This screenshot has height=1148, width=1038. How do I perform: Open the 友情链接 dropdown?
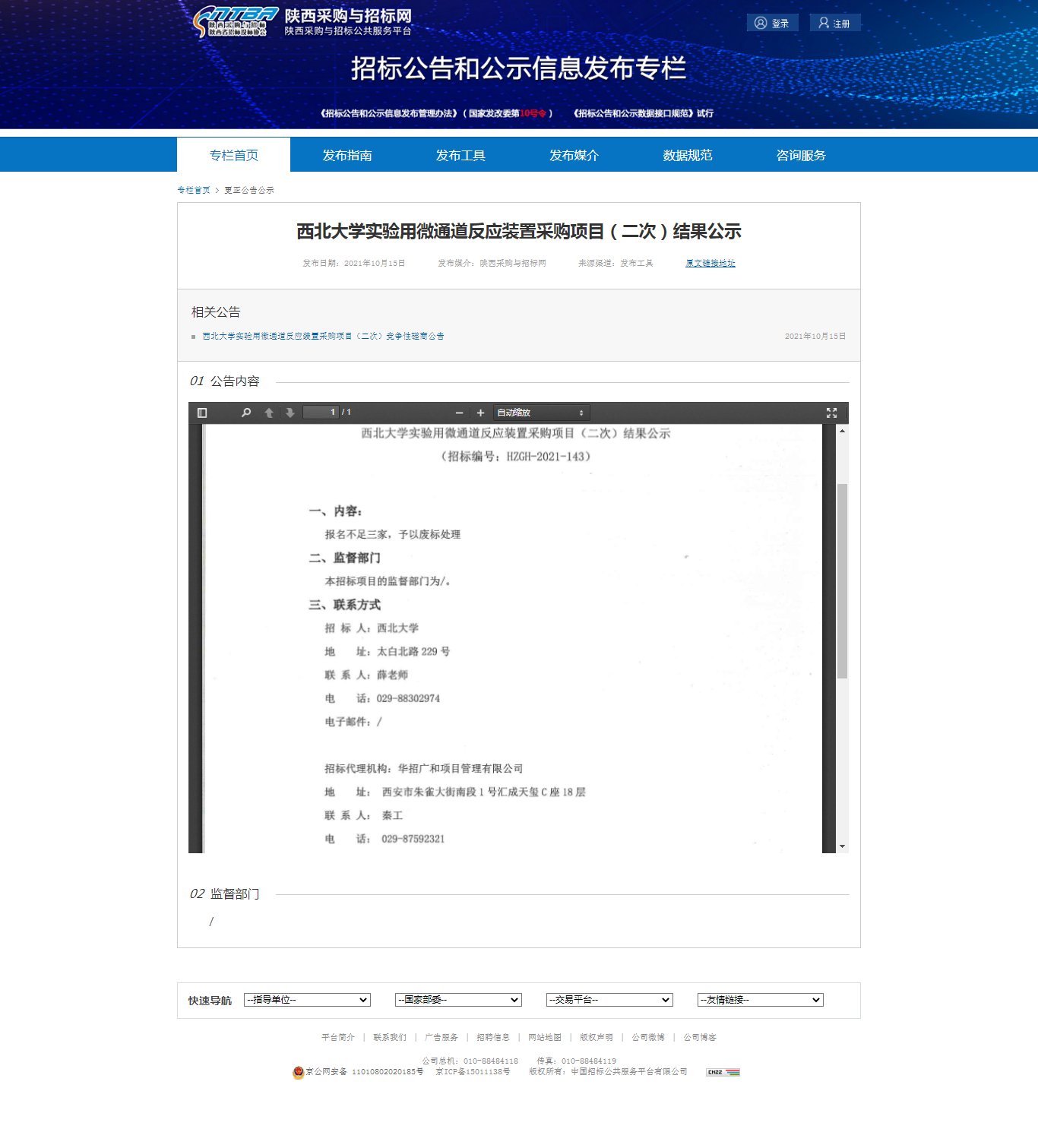761,1000
